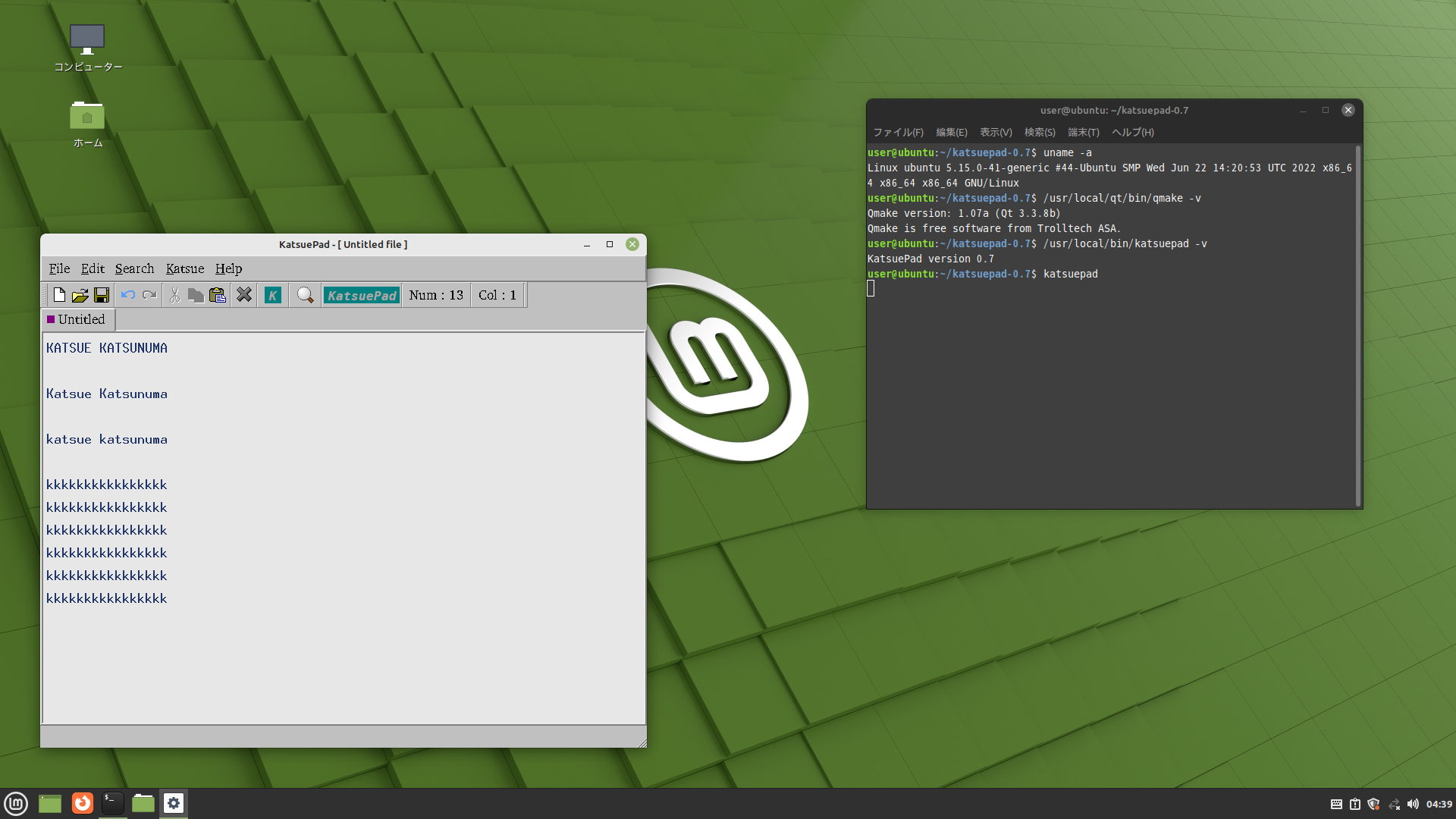Click the Cut scissors icon
Image resolution: width=1456 pixels, height=819 pixels.
click(x=174, y=295)
